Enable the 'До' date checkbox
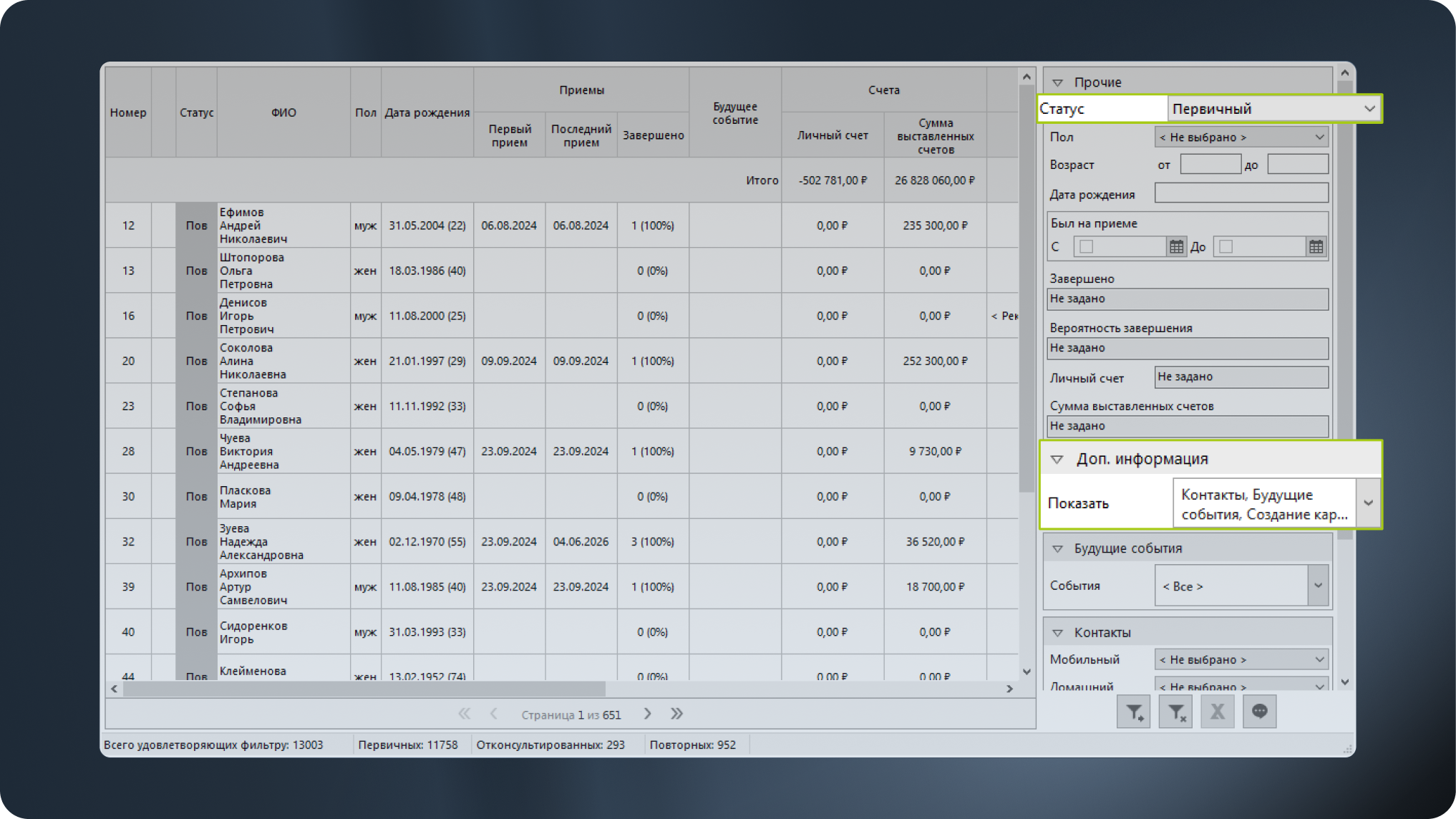Viewport: 1456px width, 819px height. tap(1226, 247)
